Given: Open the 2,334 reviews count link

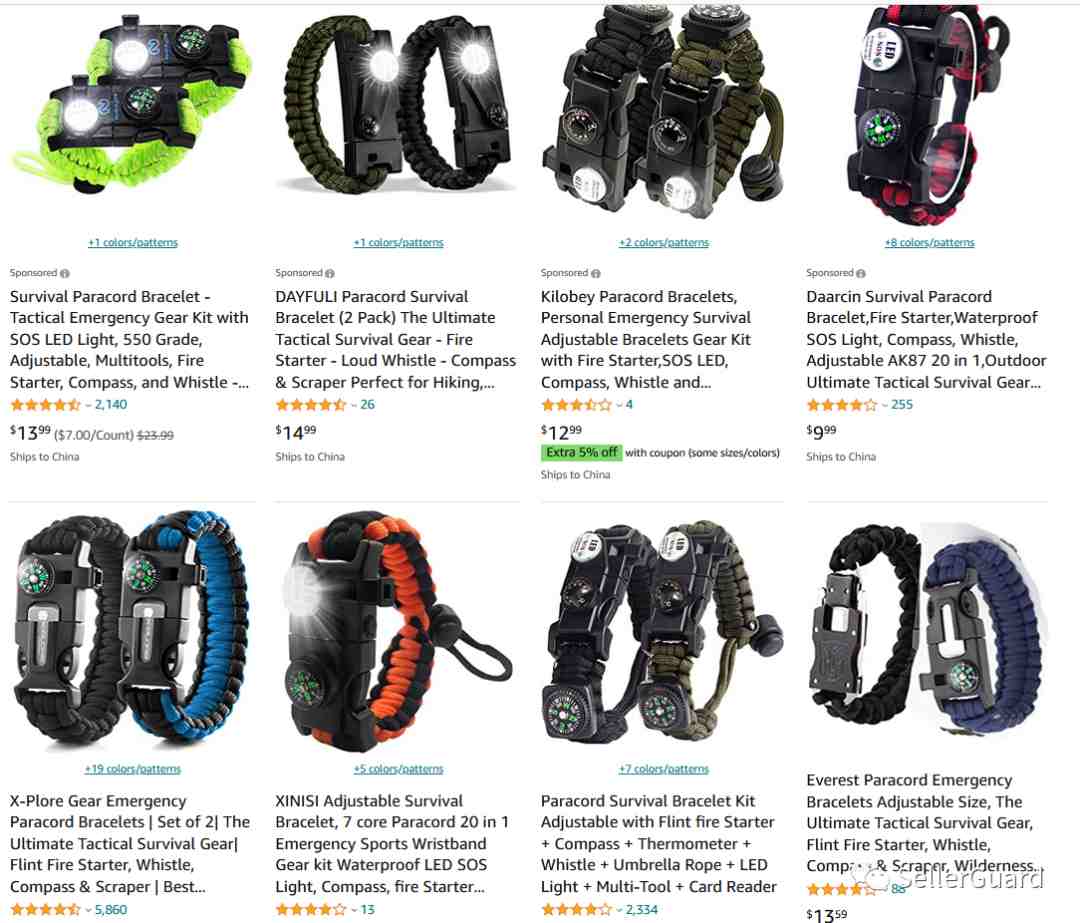Looking at the screenshot, I should point(641,910).
